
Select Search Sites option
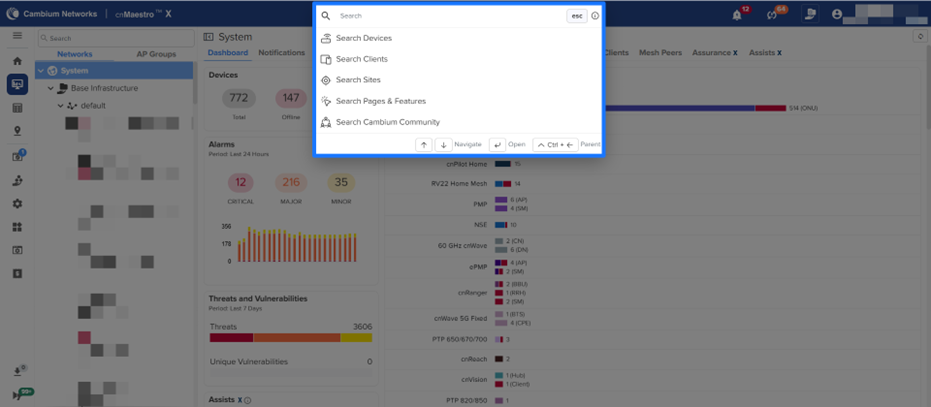click(357, 80)
